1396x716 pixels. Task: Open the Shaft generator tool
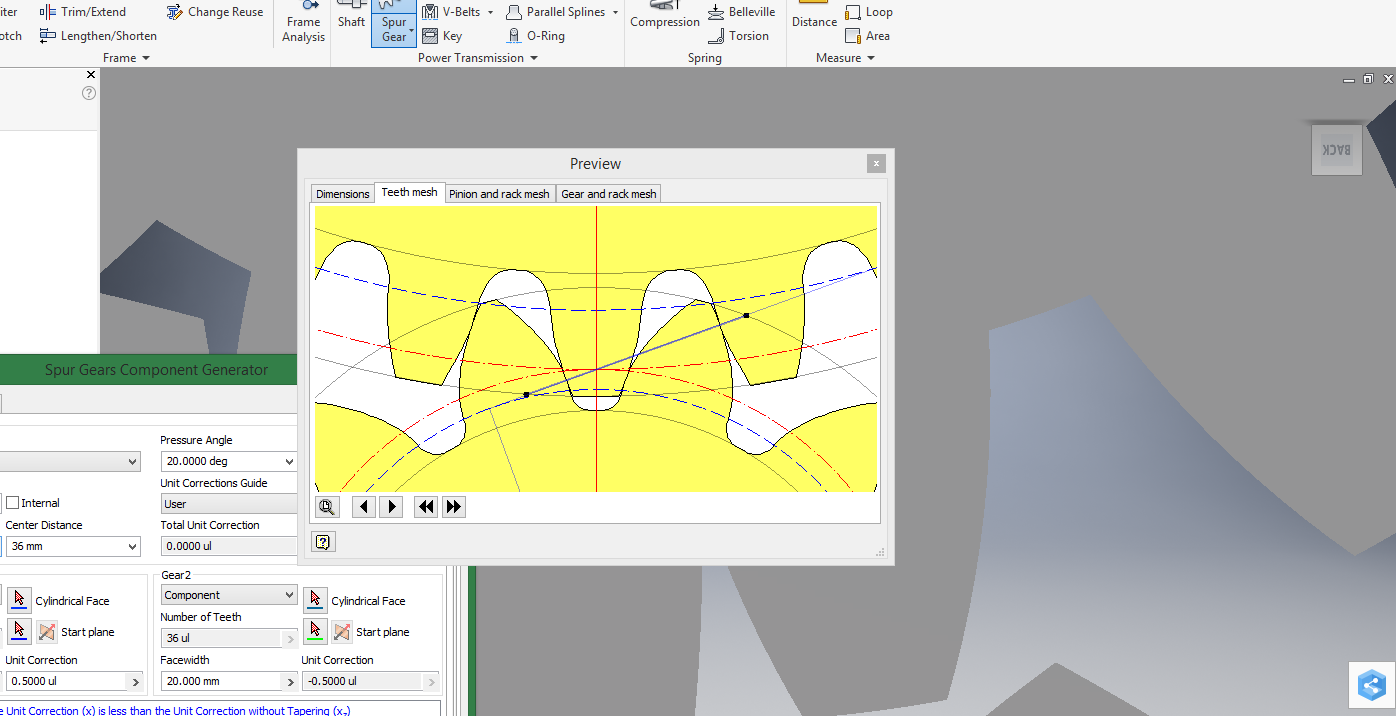pyautogui.click(x=351, y=22)
